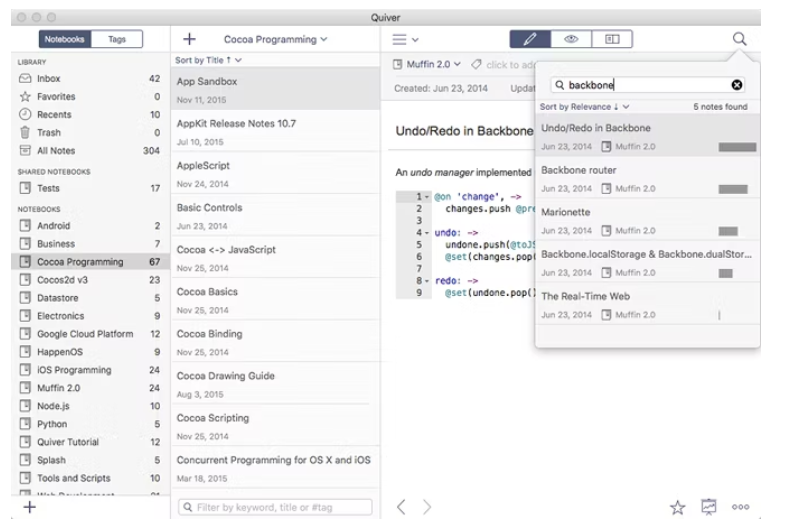Open the Inbox library item
The height and width of the screenshot is (530, 794).
pyautogui.click(x=90, y=78)
